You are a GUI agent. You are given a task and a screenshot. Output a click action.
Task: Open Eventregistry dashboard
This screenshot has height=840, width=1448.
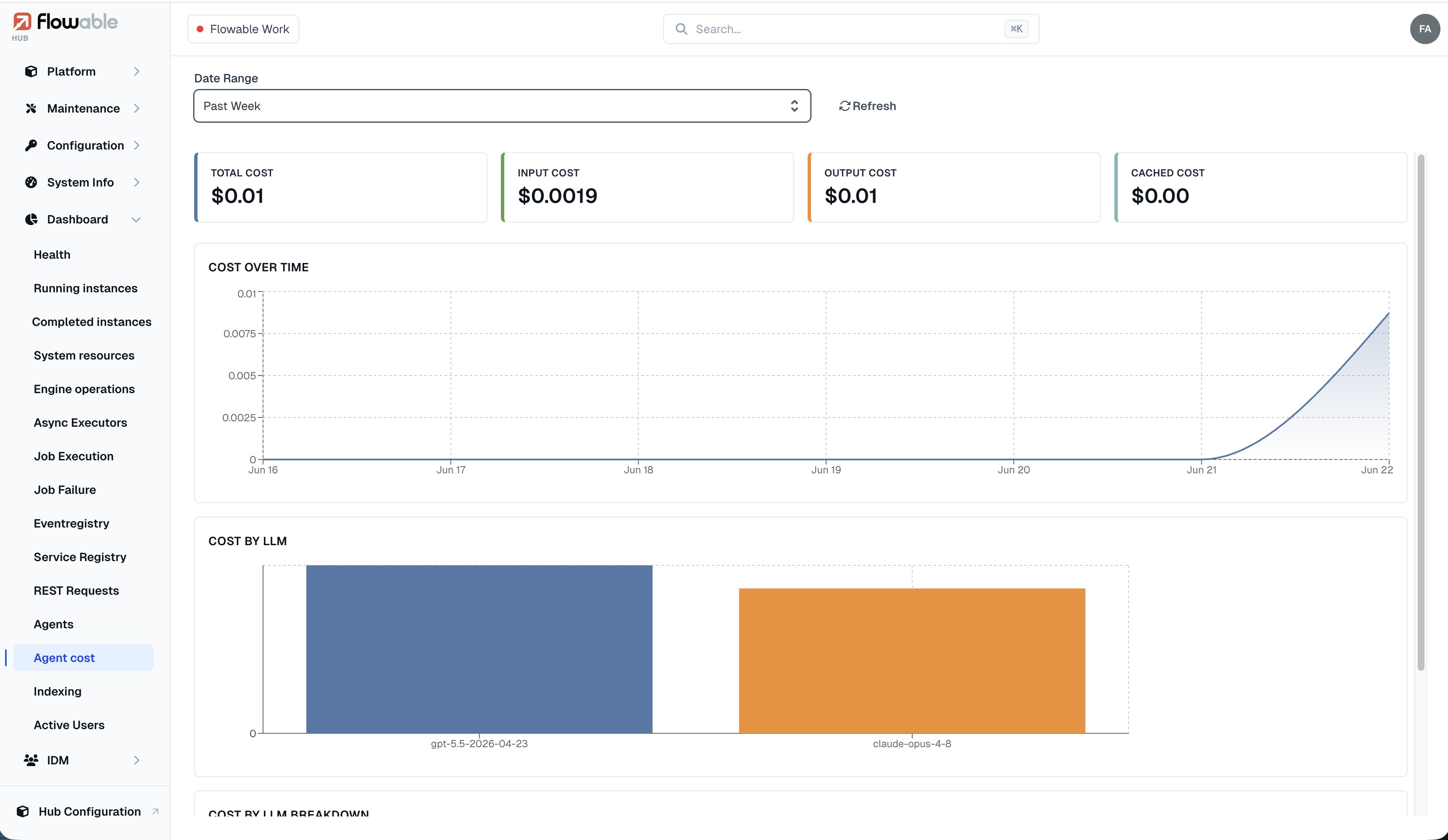[x=71, y=523]
